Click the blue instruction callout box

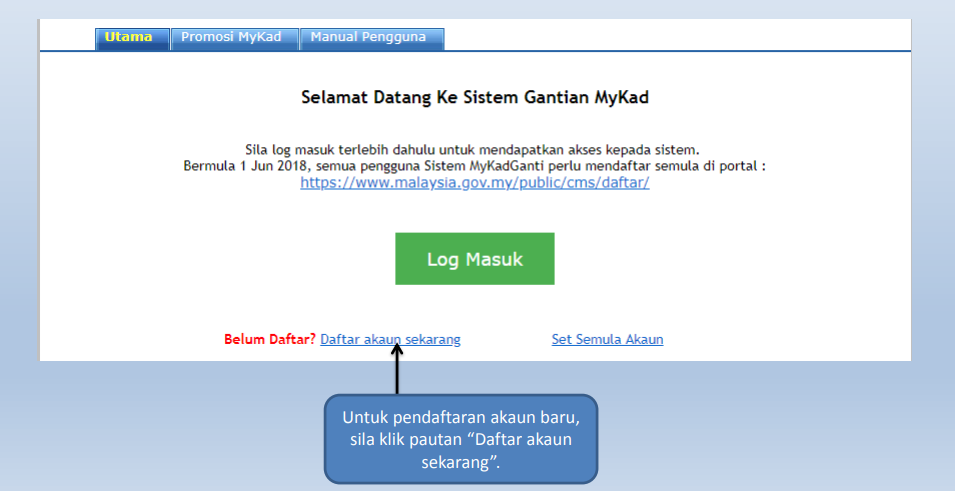click(461, 436)
